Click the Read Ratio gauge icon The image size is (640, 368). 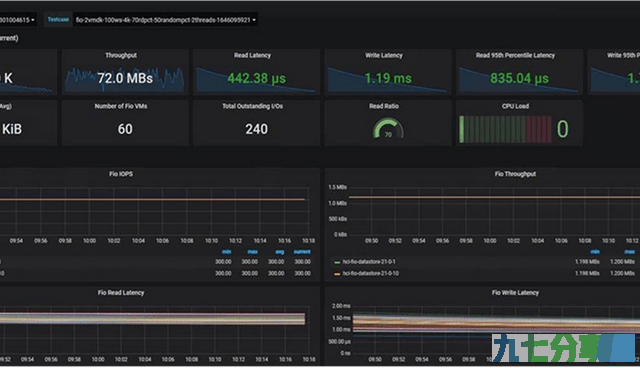(x=388, y=129)
